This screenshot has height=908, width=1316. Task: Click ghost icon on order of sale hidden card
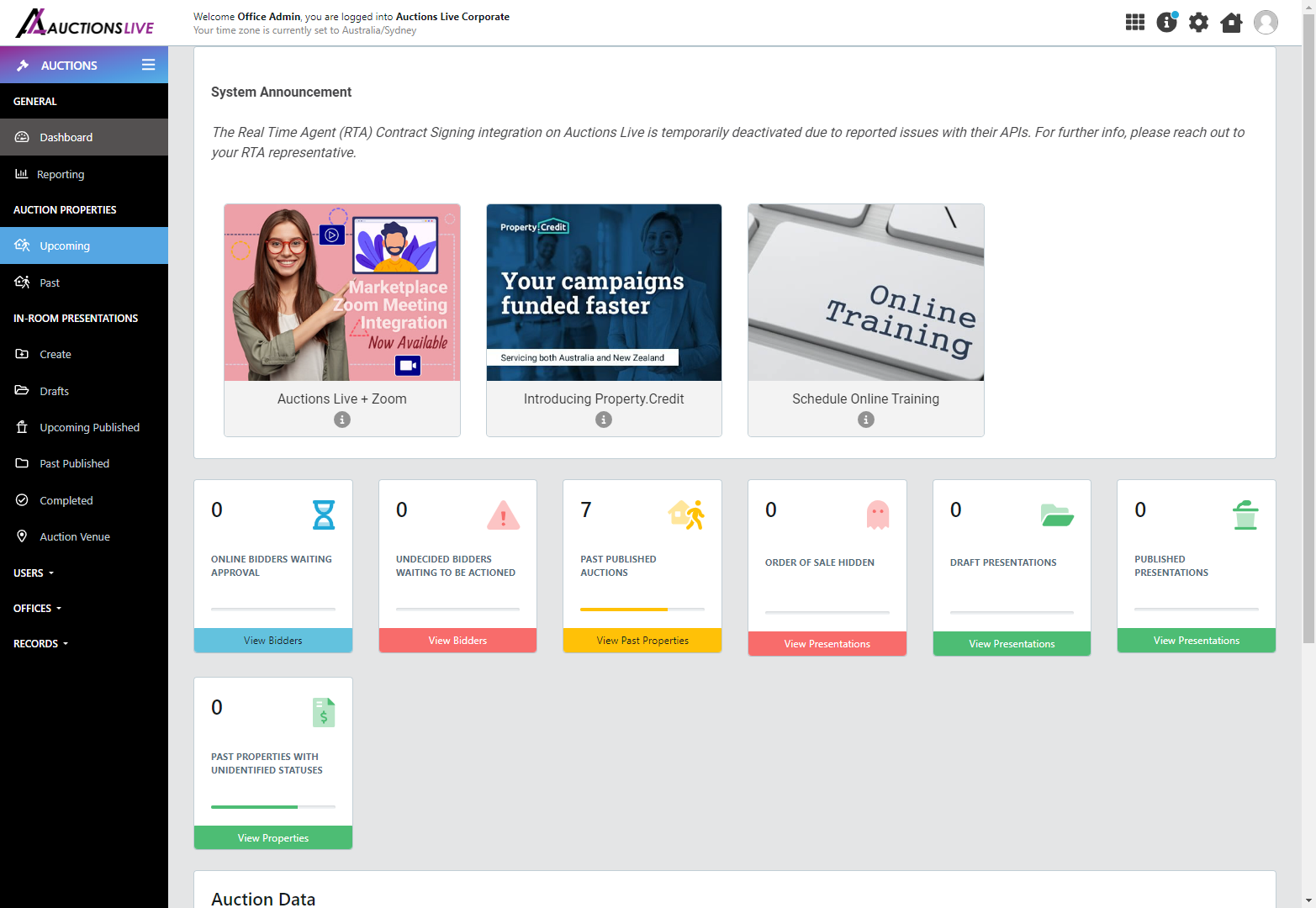(878, 515)
